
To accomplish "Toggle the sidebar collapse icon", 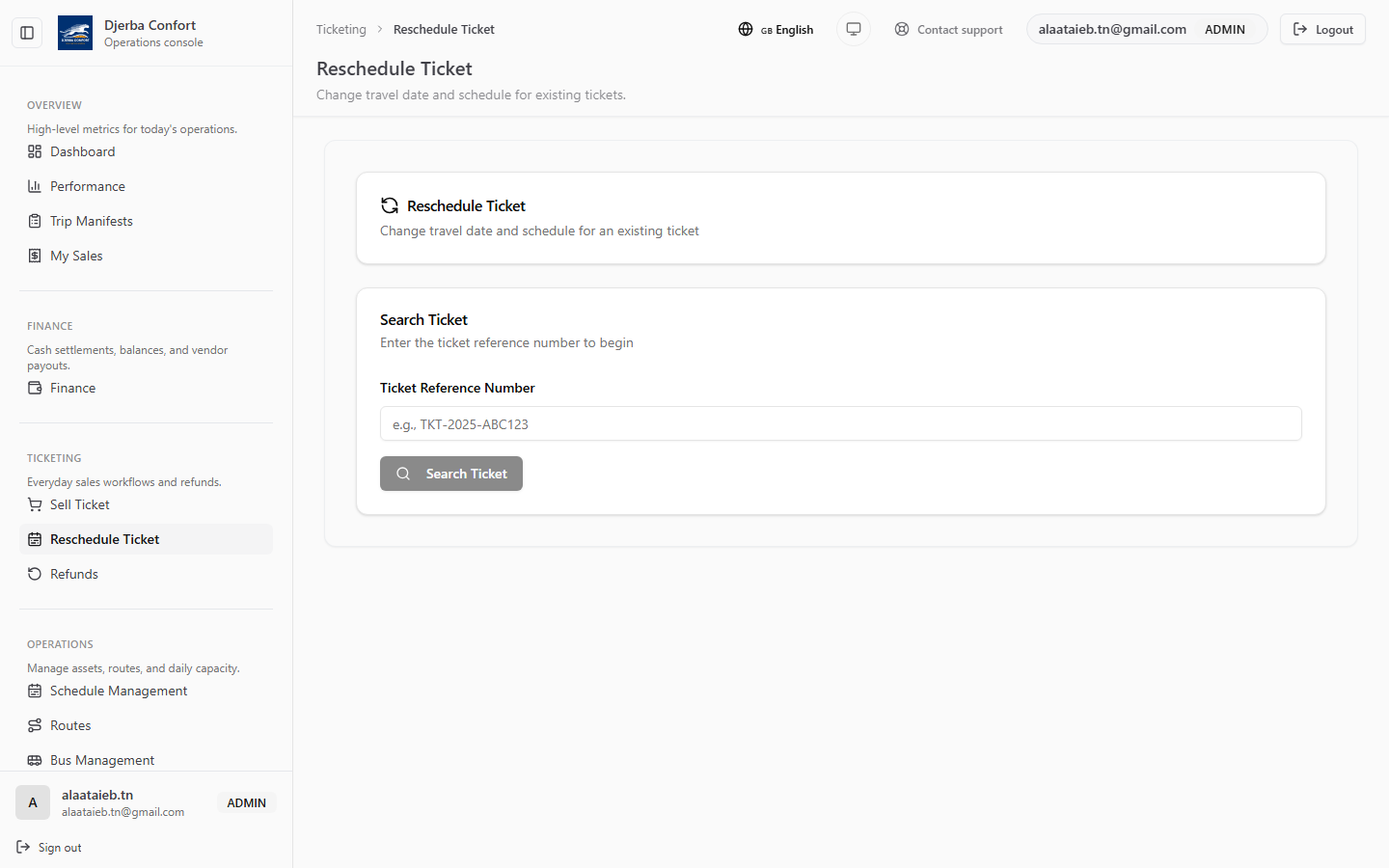I will pyautogui.click(x=27, y=33).
